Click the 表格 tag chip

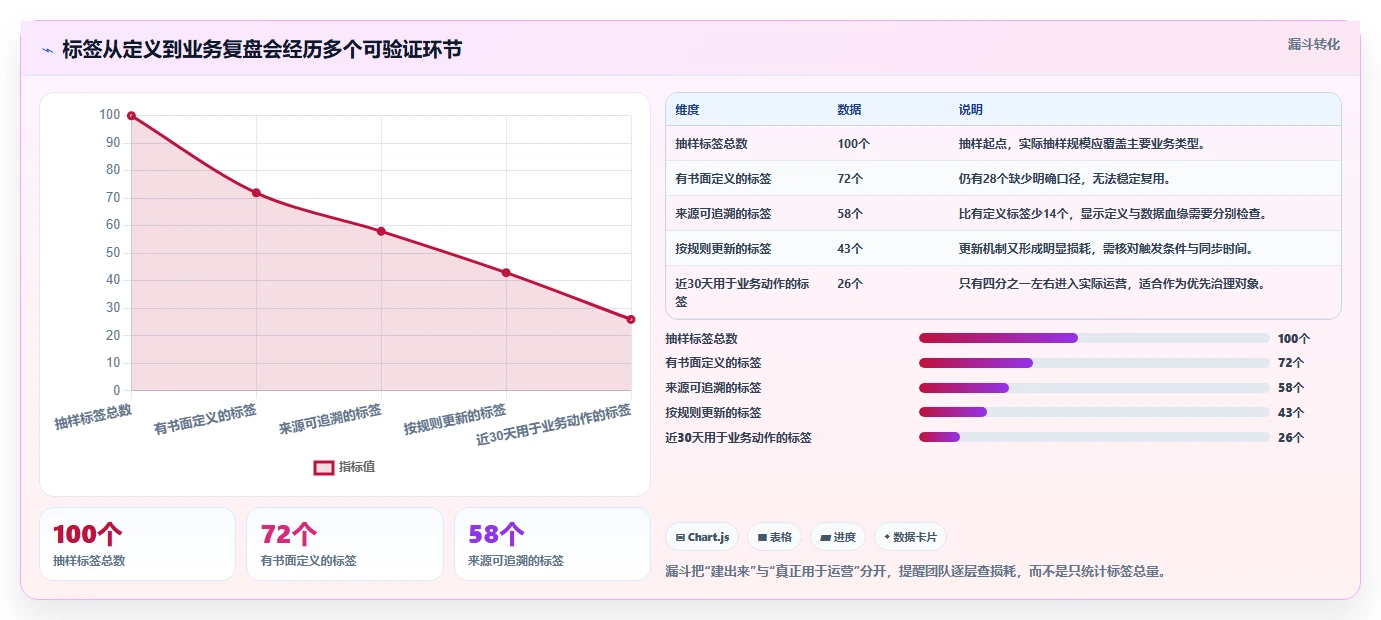coord(774,537)
